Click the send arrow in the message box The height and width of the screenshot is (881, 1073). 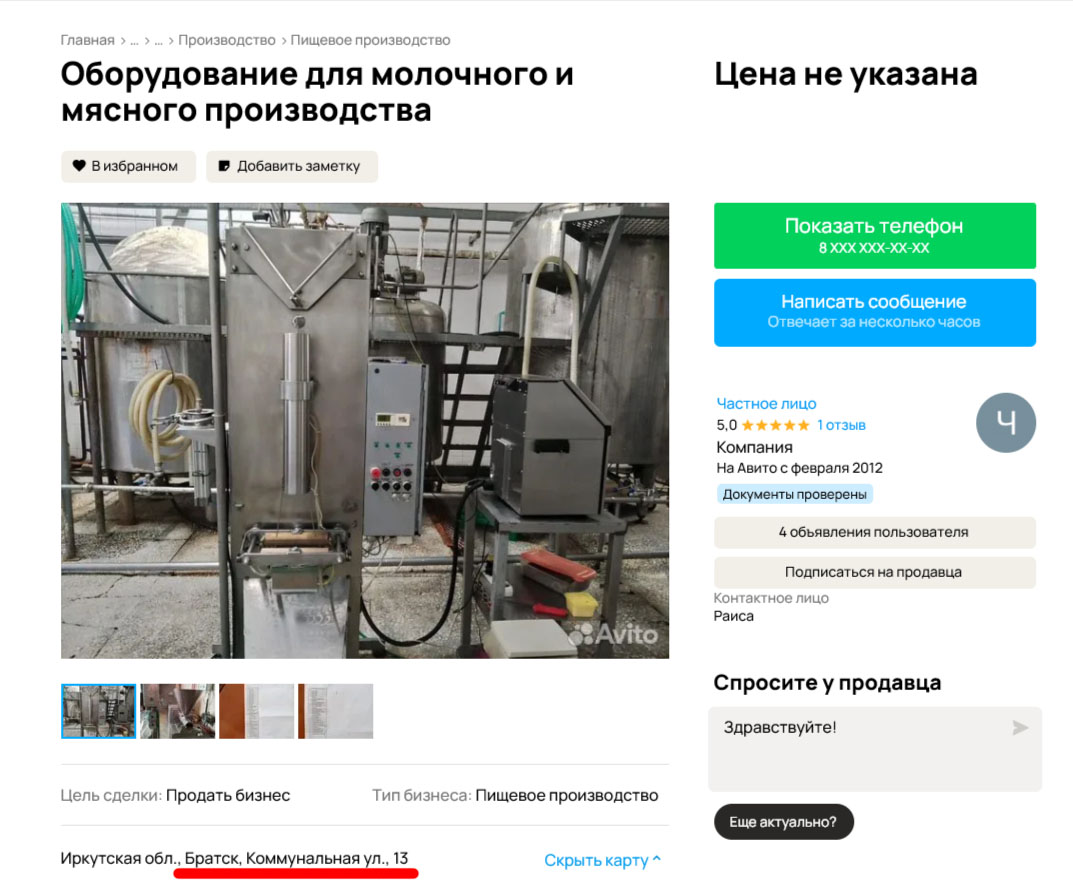pyautogui.click(x=1019, y=728)
